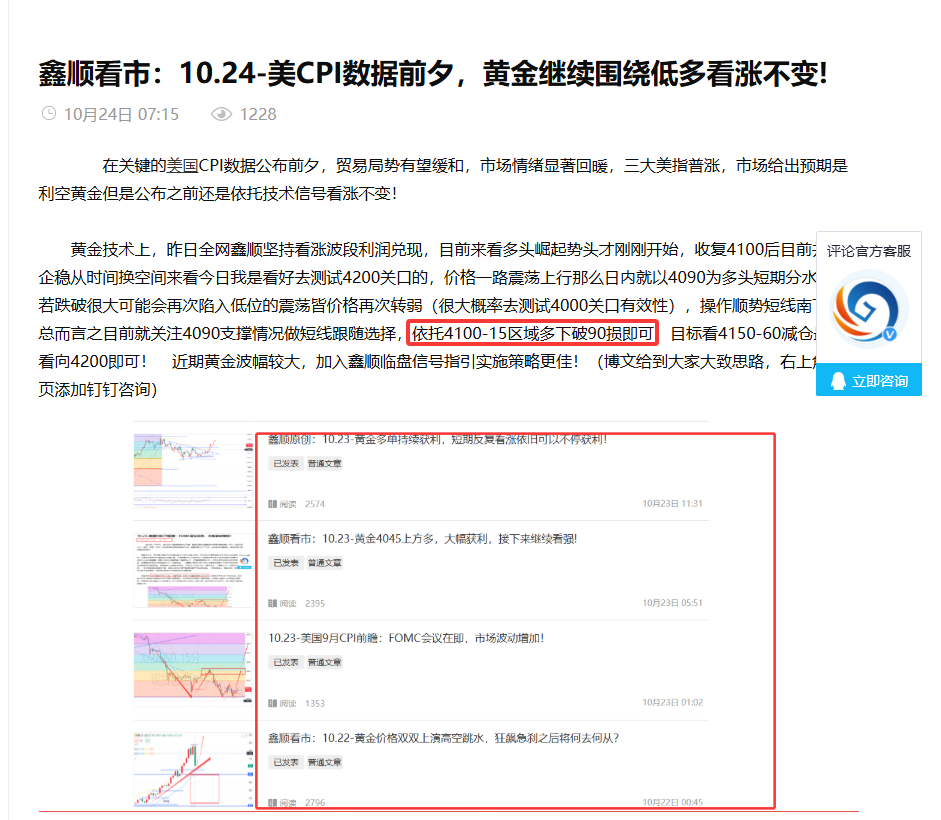Open thumbnail of 10.23-黄金多单持续获利 article

pyautogui.click(x=193, y=471)
